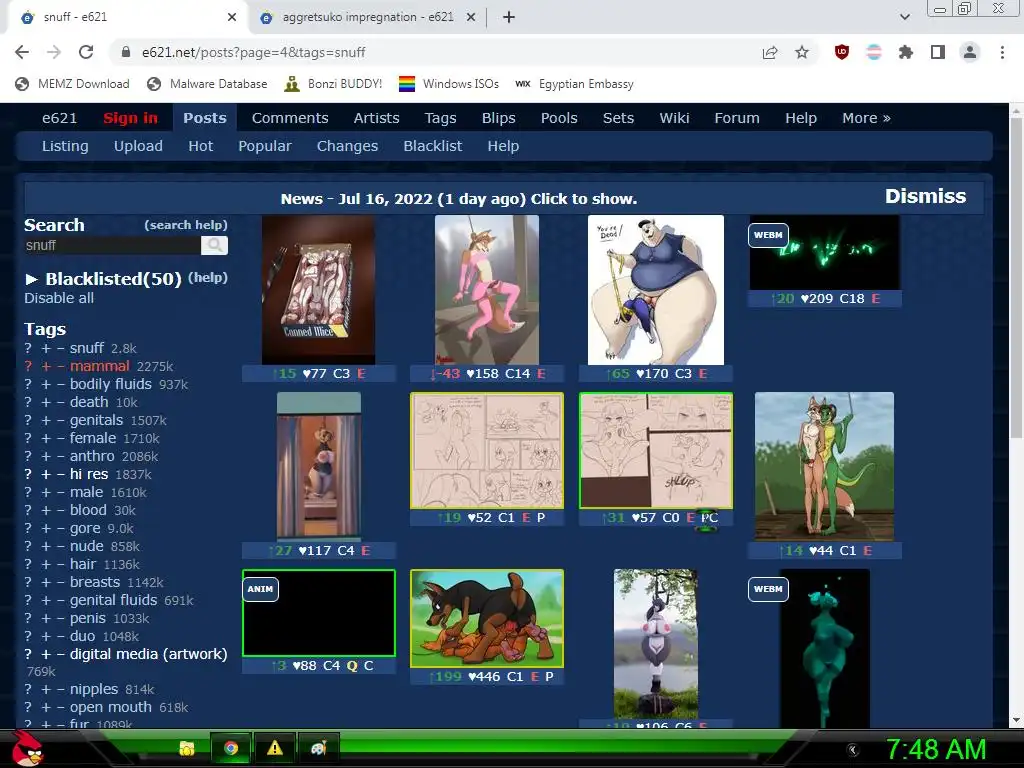Open the Egyptian Embassy bookmark
This screenshot has width=1024, height=768.
tap(574, 84)
